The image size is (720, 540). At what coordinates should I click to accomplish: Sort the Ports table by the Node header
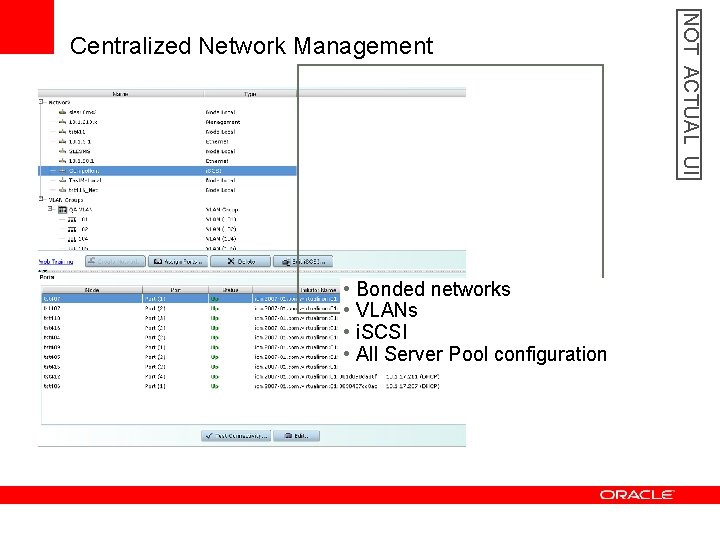[92, 290]
